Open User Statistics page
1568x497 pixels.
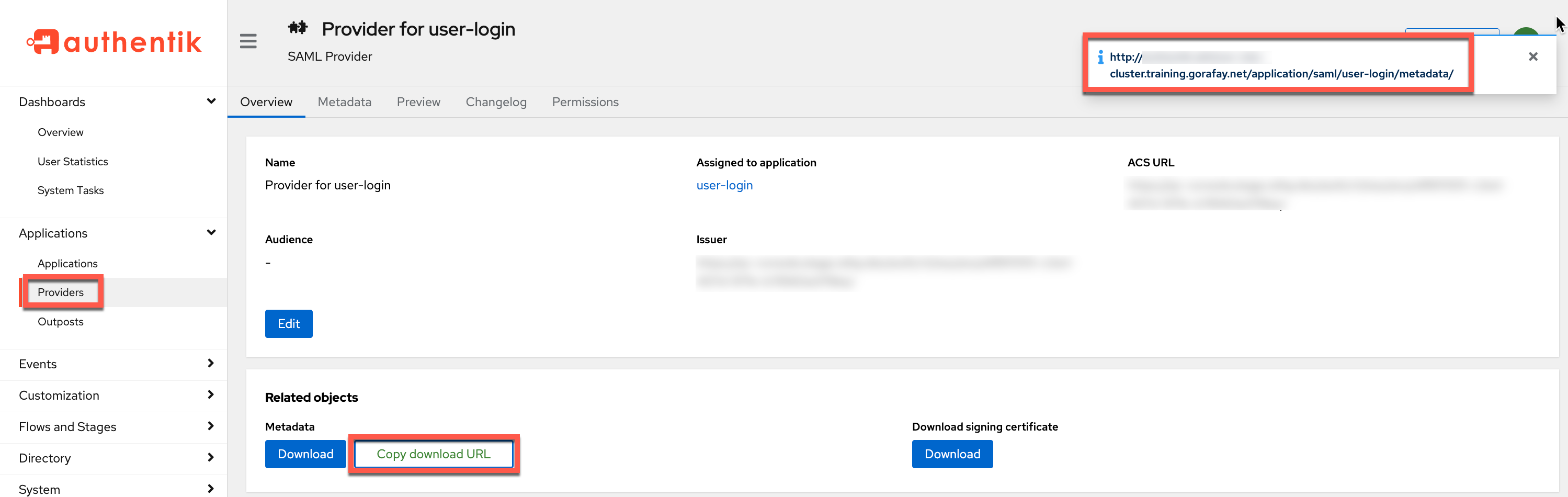72,162
